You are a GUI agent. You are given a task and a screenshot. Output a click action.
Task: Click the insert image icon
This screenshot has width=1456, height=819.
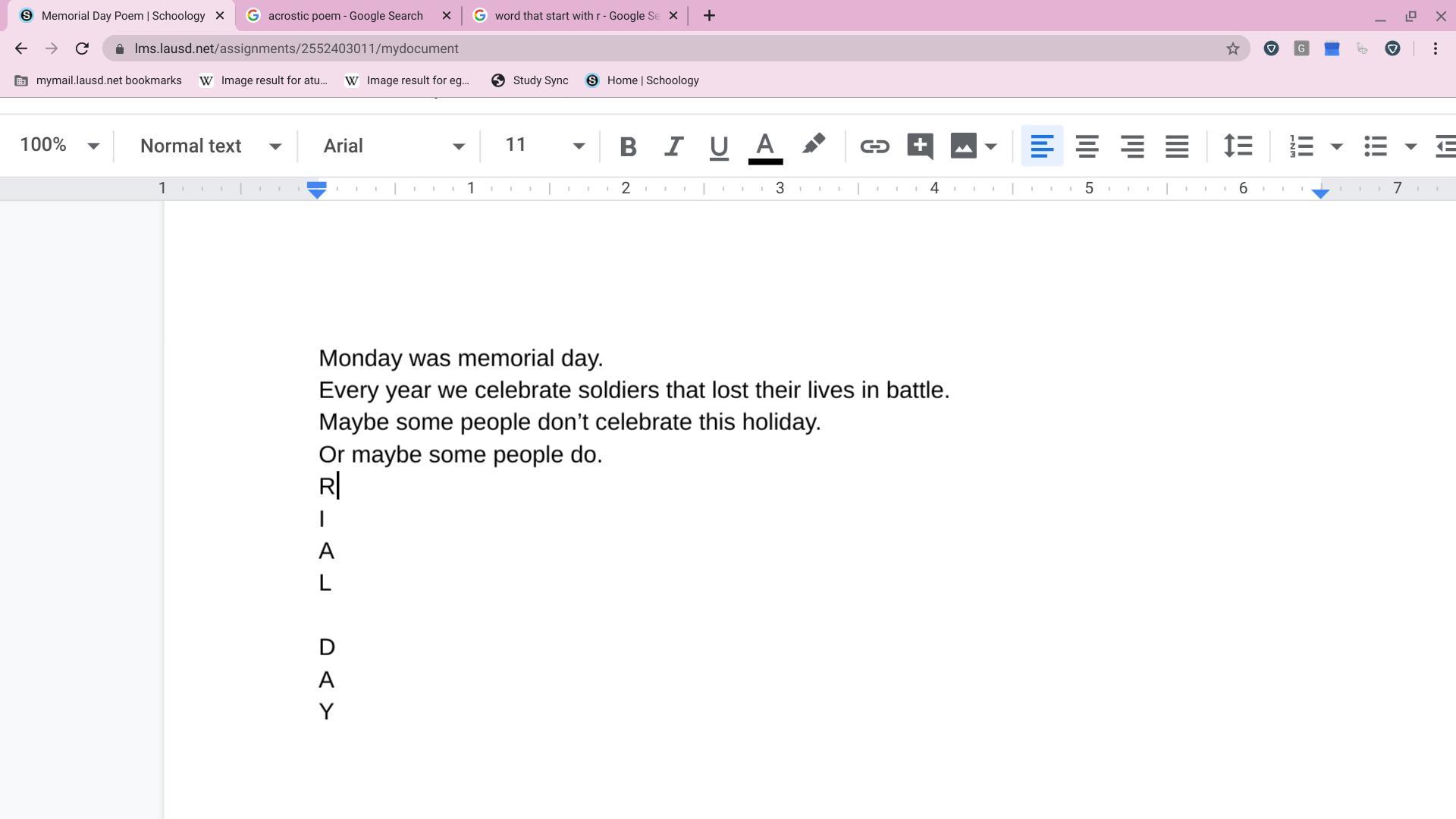coord(963,146)
